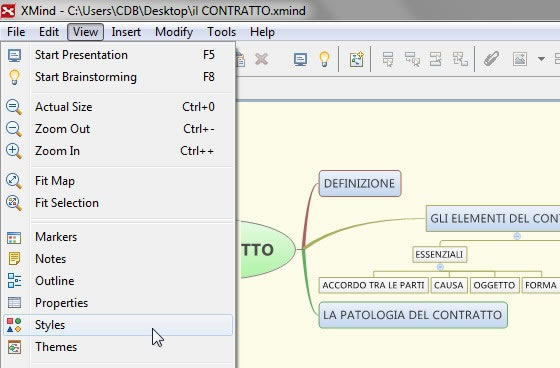This screenshot has width=560, height=368.
Task: Open the Modify menu
Action: coord(174,32)
